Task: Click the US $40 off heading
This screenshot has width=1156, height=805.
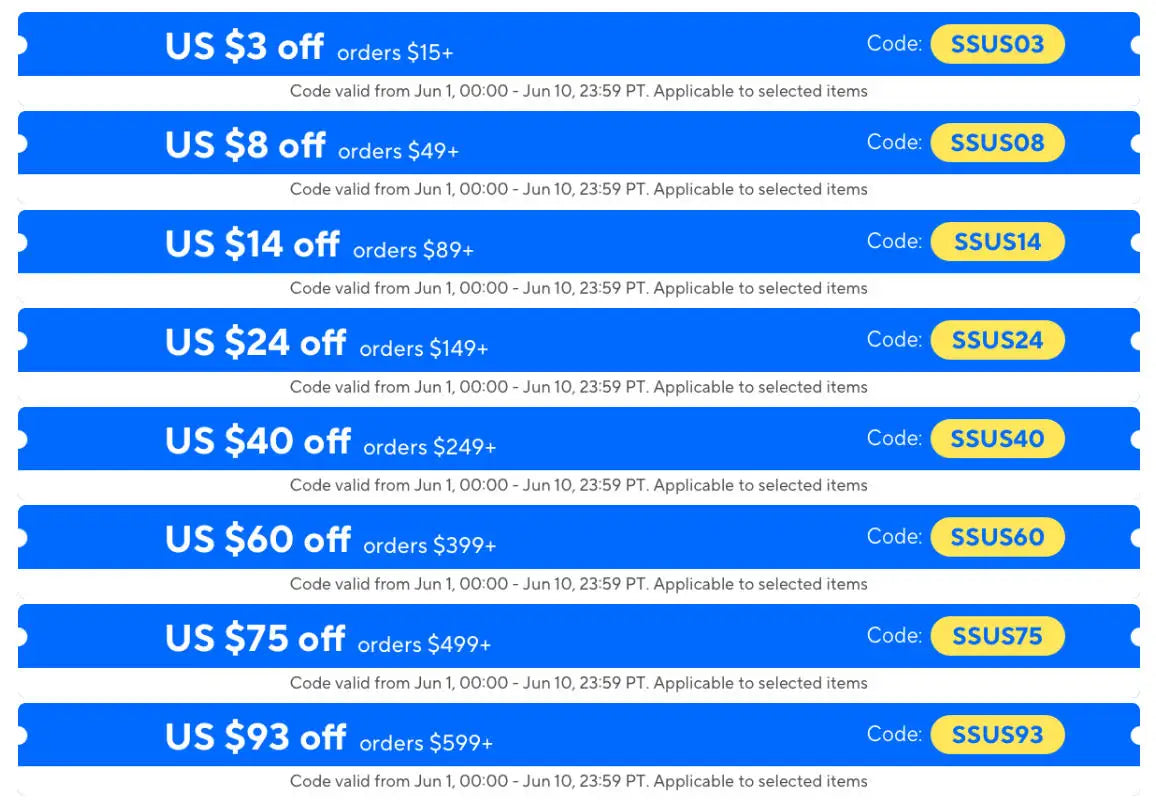Action: coord(257,441)
